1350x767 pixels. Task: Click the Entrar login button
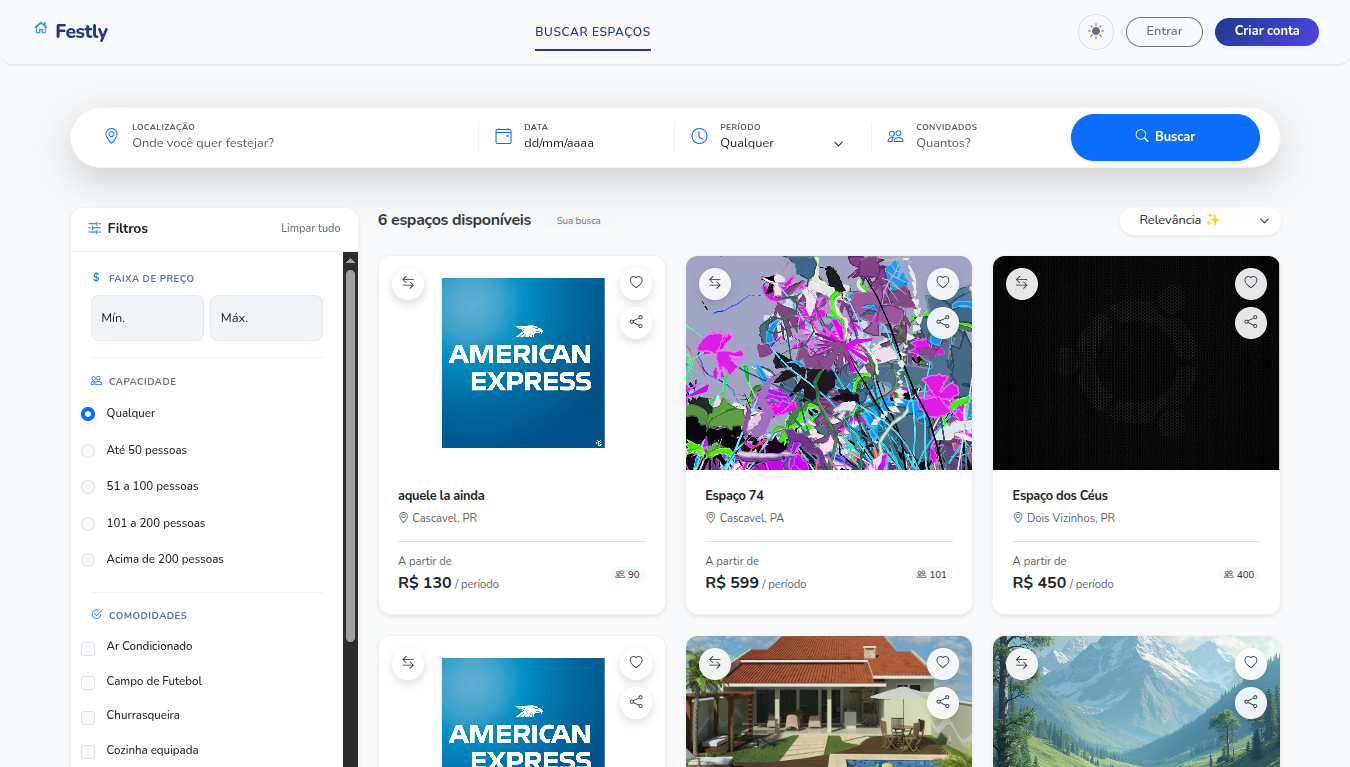pos(1164,32)
